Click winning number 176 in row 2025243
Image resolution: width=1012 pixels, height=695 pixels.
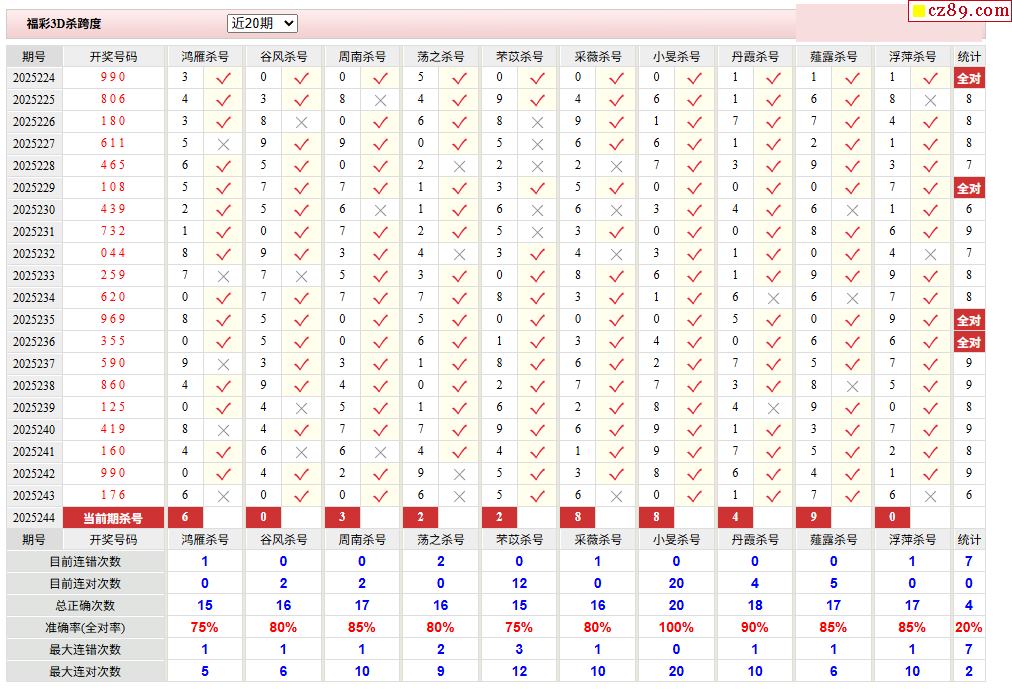tap(113, 495)
